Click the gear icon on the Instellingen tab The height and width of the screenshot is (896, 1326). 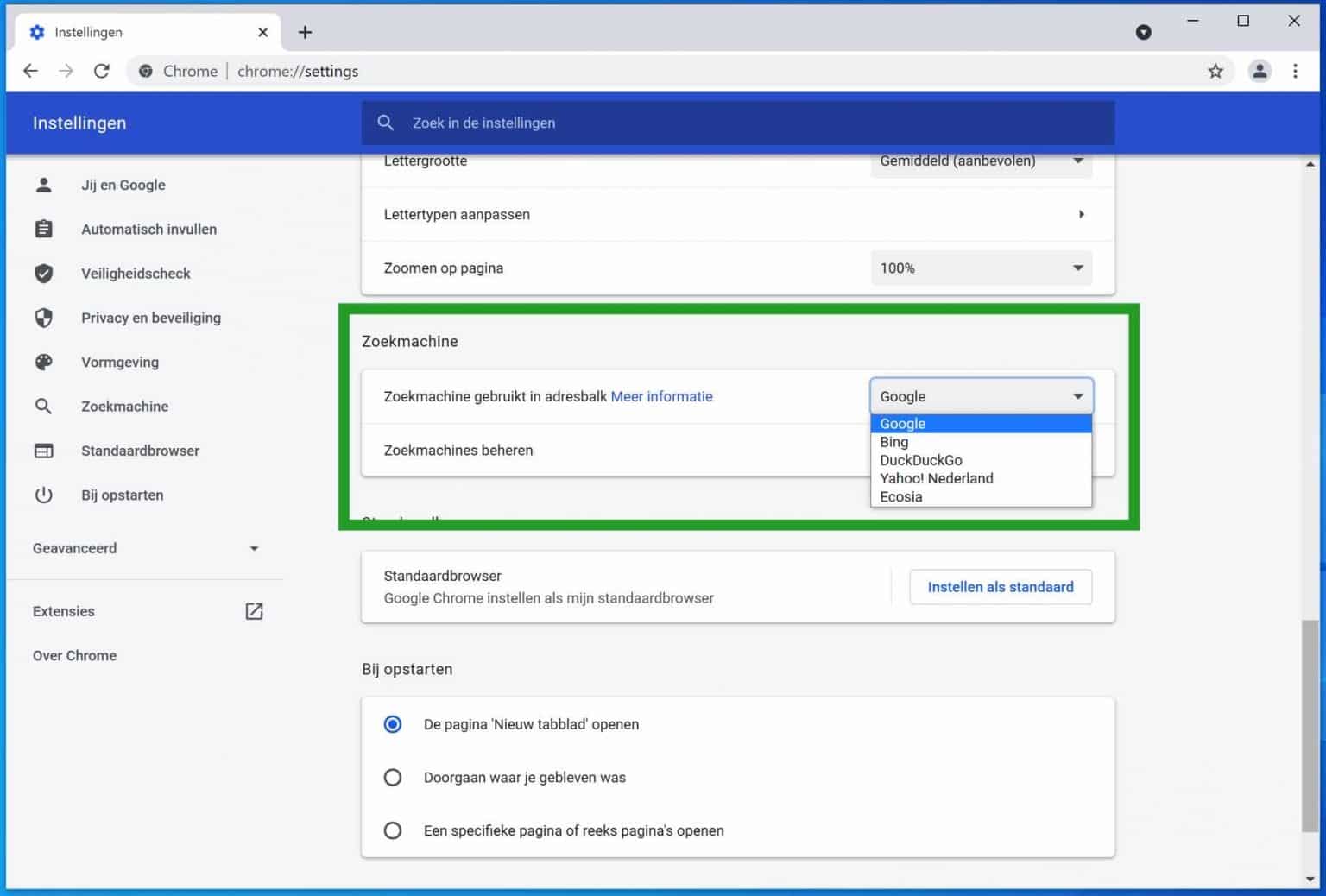(37, 32)
